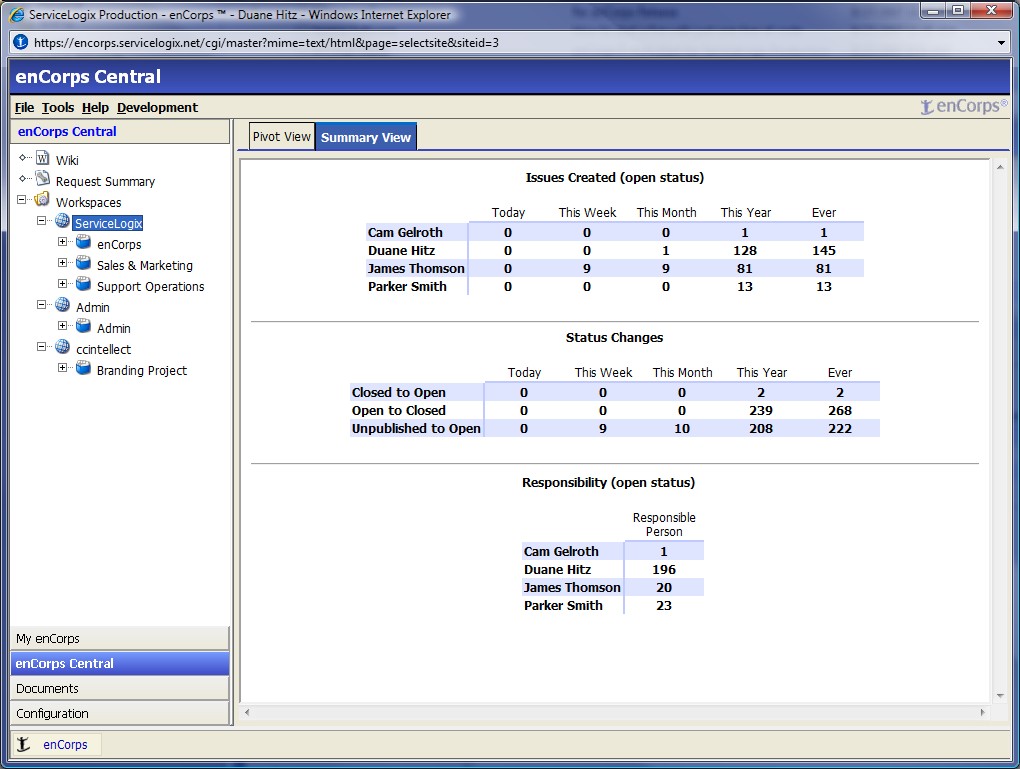Image resolution: width=1020 pixels, height=769 pixels.
Task: Open the File menu
Action: (x=24, y=107)
